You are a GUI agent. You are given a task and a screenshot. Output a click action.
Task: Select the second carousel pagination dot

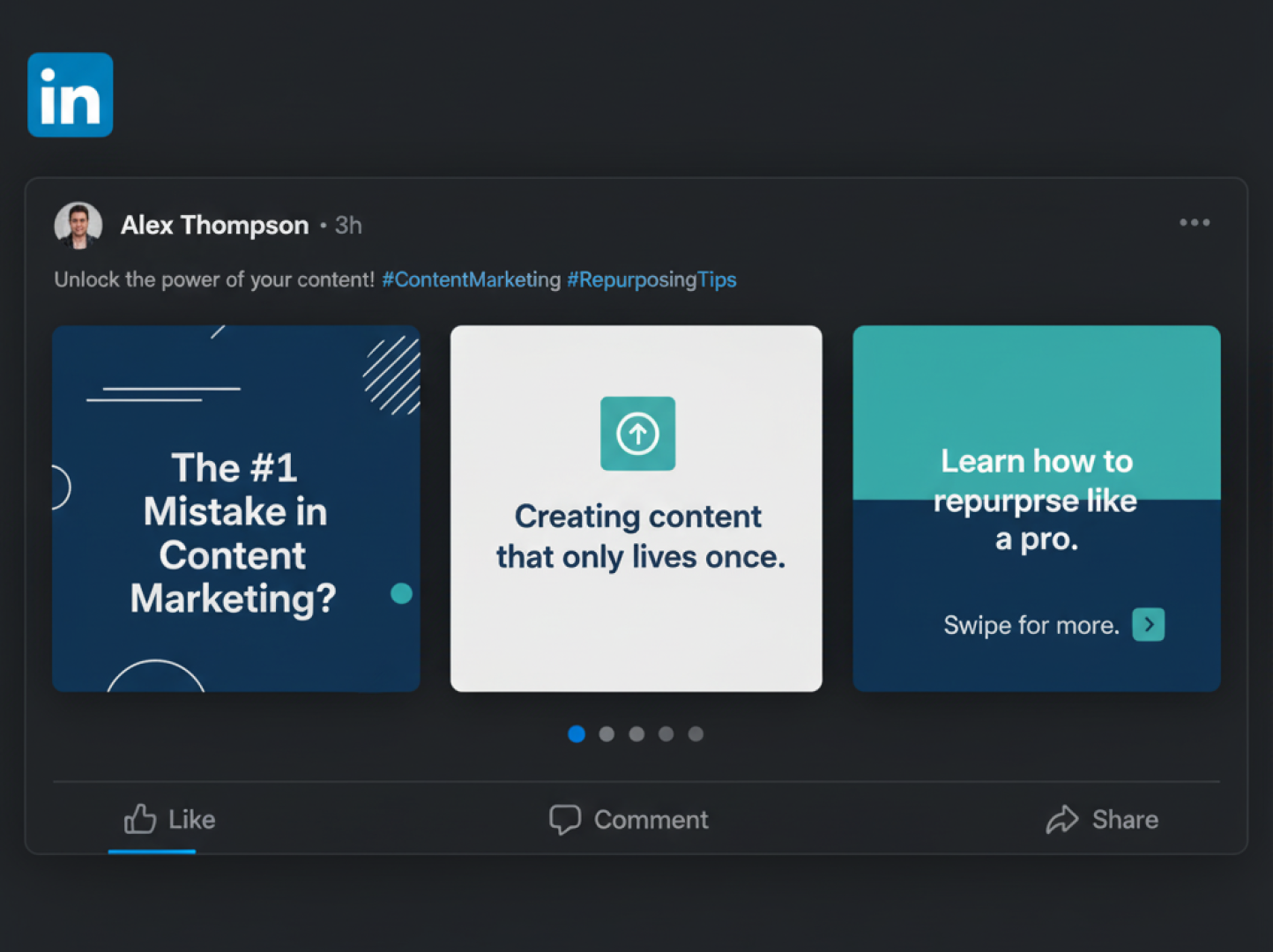click(607, 734)
